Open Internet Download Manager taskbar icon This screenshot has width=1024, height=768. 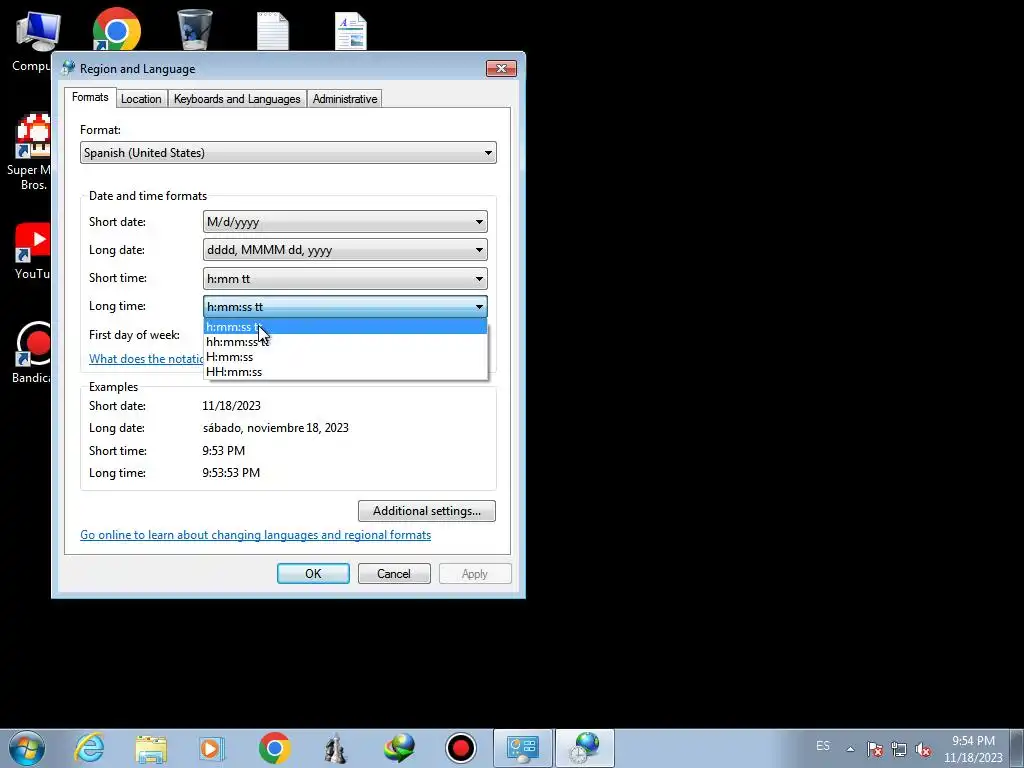point(399,748)
